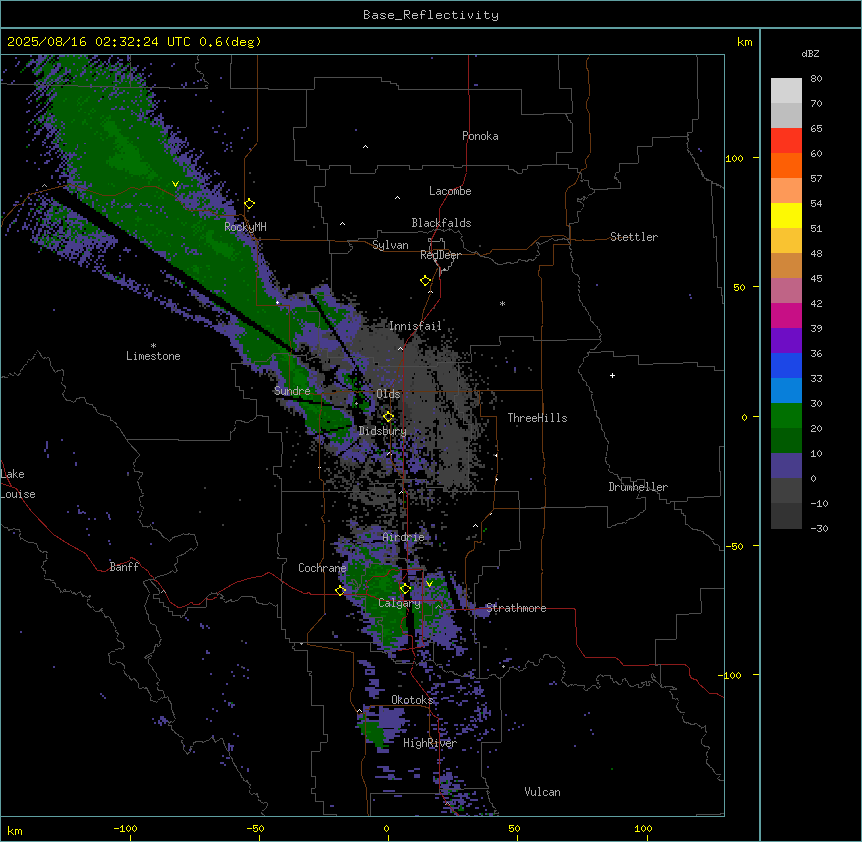Click the Okotoks town label

click(x=412, y=700)
